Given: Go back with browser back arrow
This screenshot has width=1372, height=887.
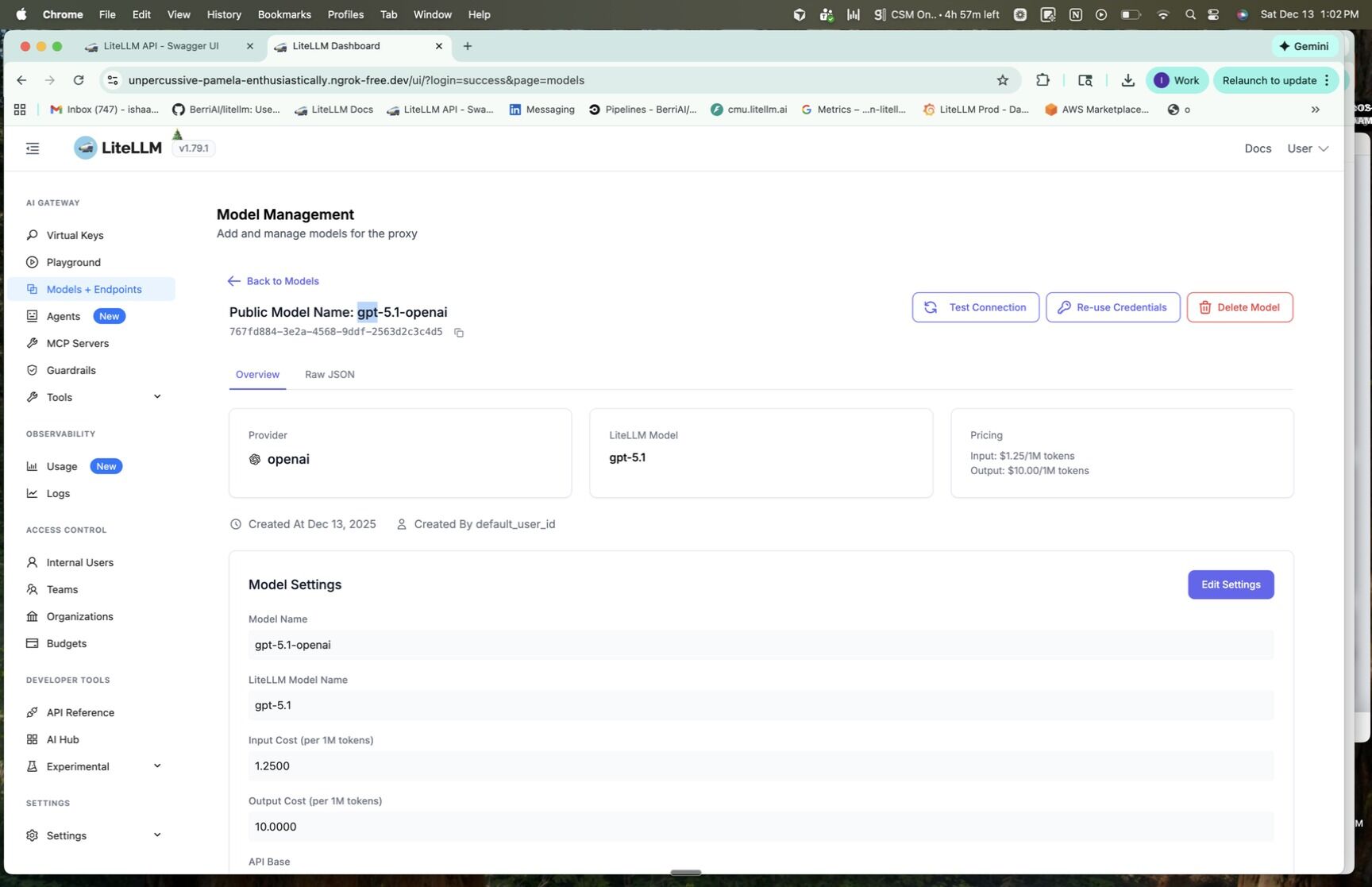Looking at the screenshot, I should tap(21, 80).
